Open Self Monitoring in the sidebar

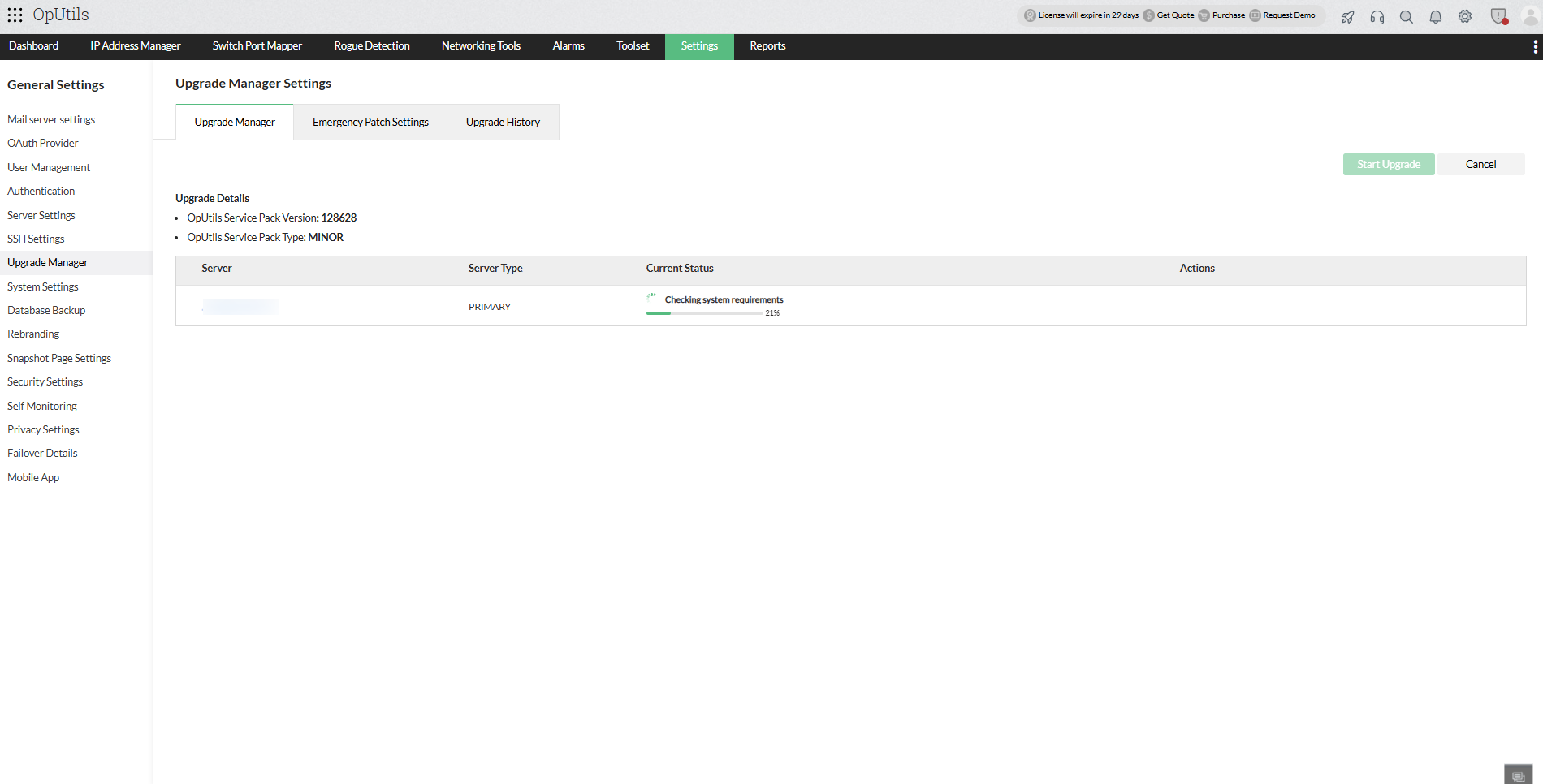pyautogui.click(x=42, y=407)
